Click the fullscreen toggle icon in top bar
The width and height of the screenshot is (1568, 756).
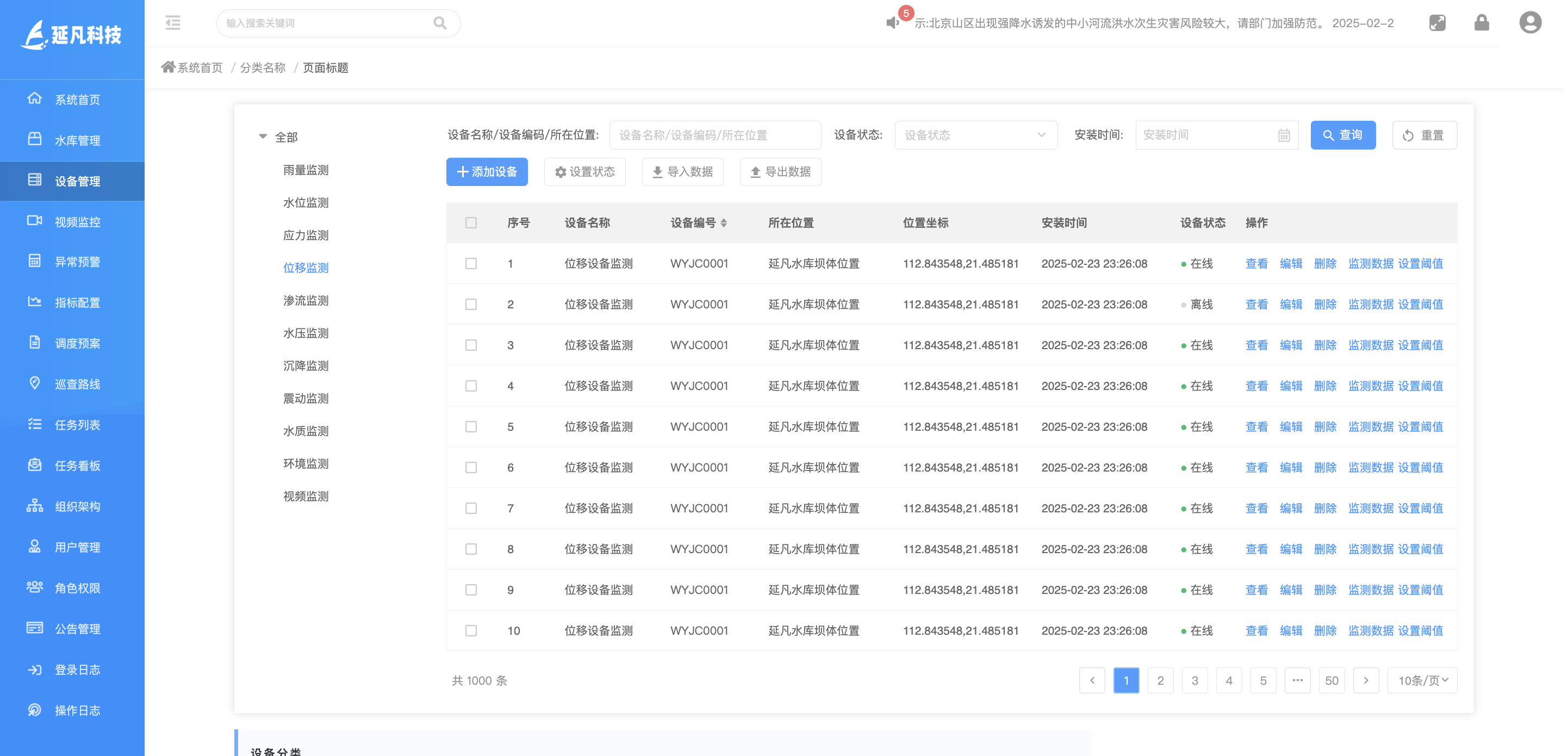click(1437, 22)
